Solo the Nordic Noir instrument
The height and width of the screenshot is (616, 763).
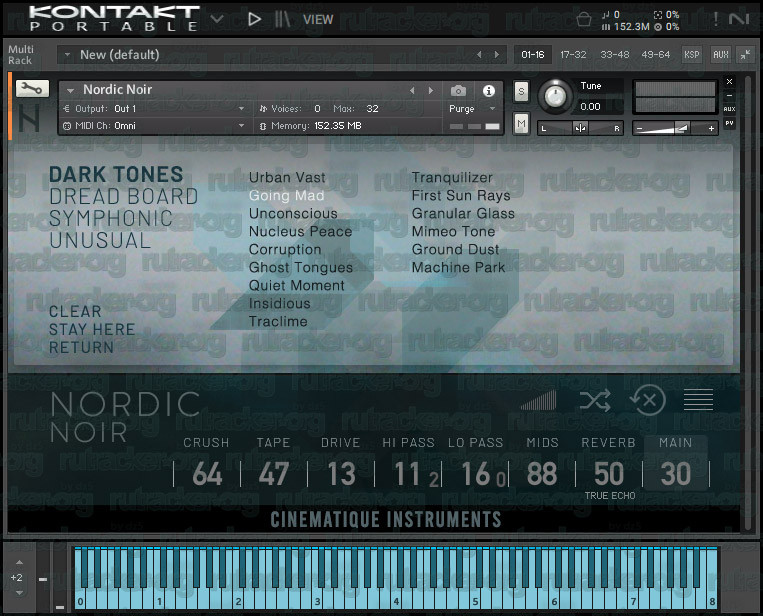click(x=521, y=91)
